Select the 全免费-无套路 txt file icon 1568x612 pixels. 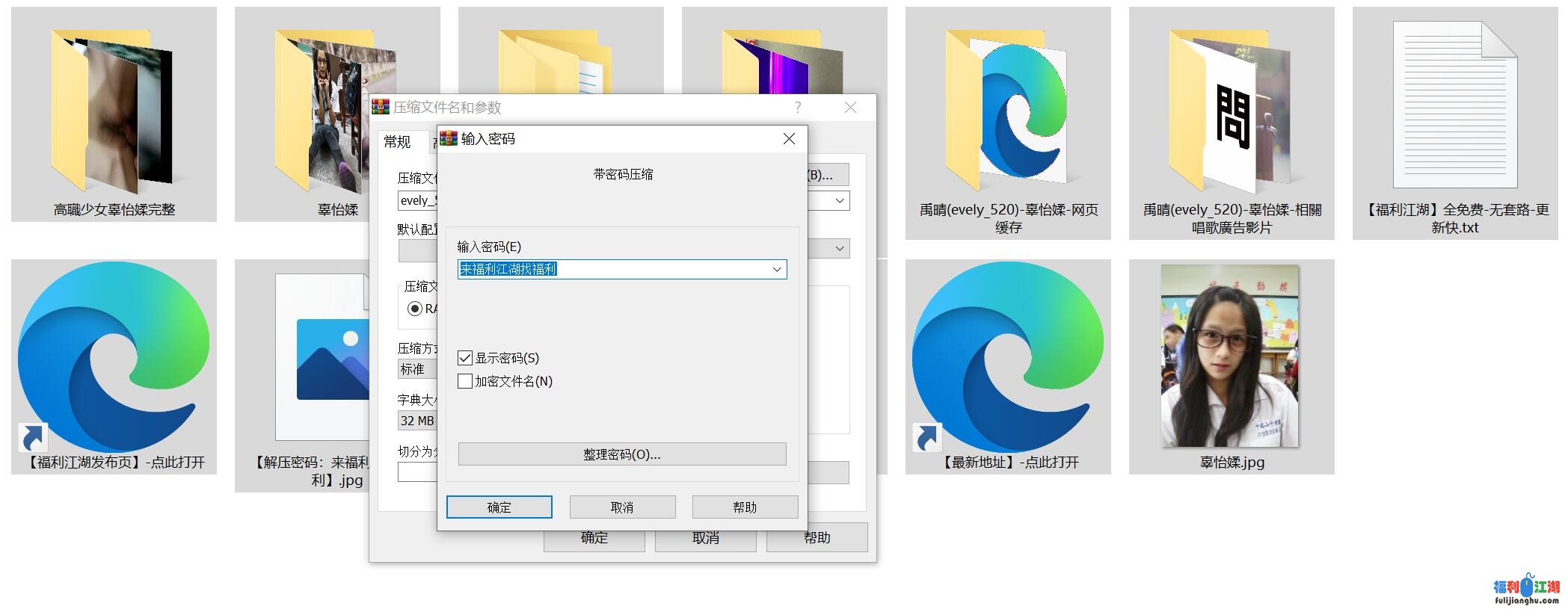pos(1454,105)
